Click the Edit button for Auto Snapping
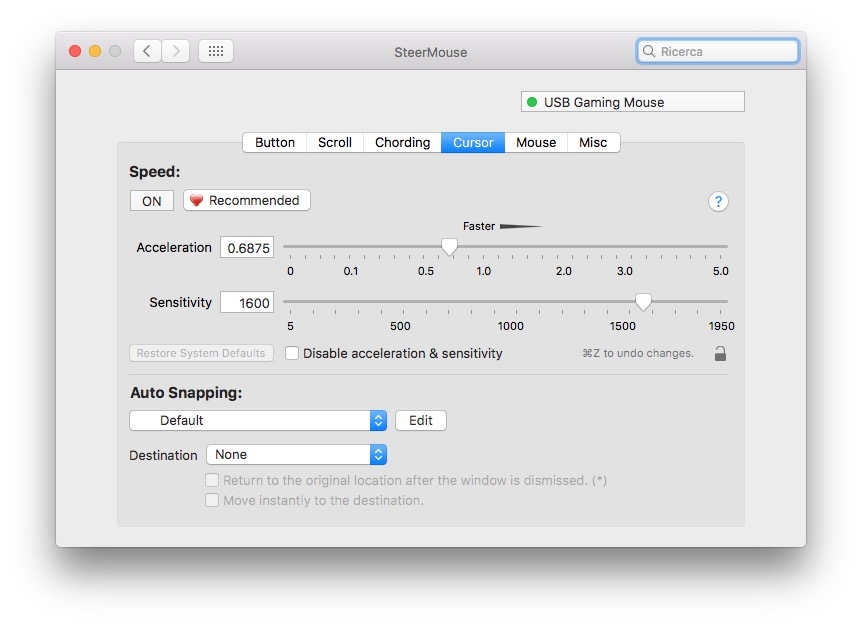Viewport: 862px width, 627px height. 421,420
